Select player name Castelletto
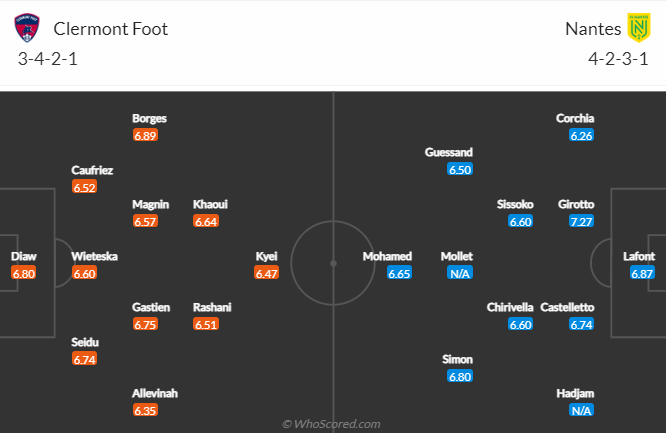Viewport: 666px width, 433px height. tap(567, 307)
